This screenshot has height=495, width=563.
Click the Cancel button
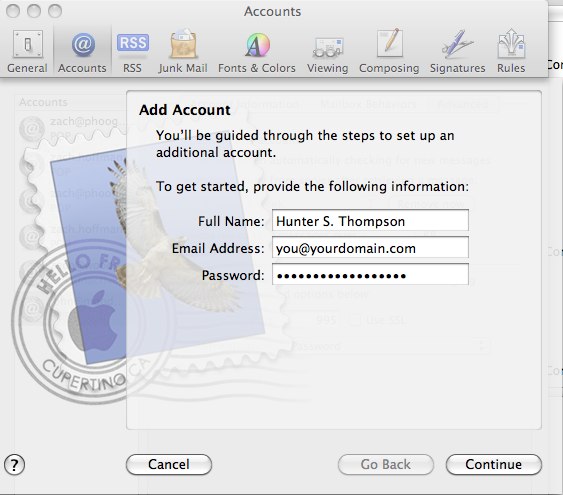coord(169,464)
